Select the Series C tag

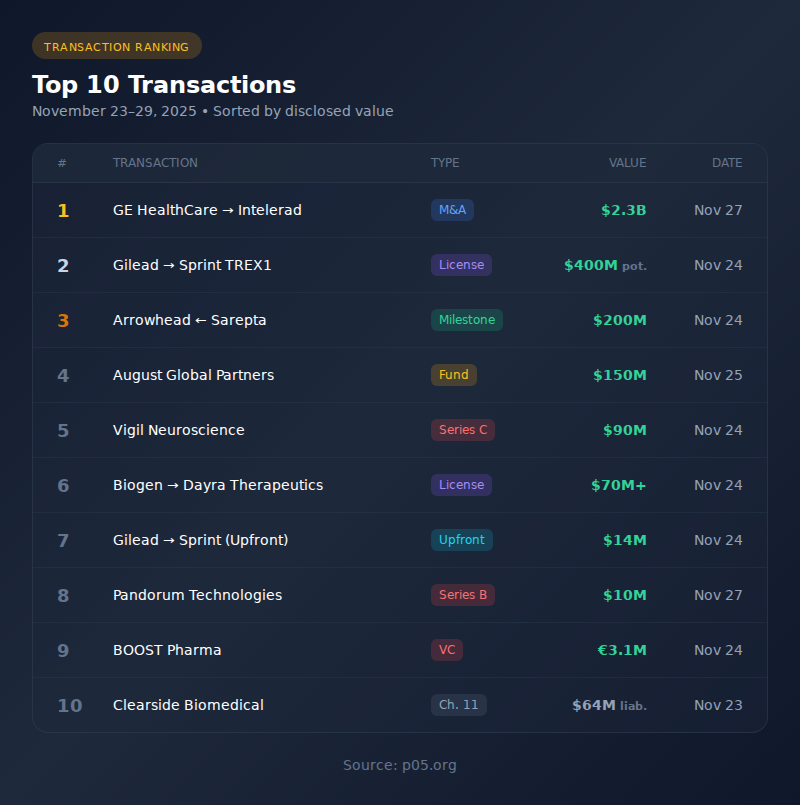coord(462,430)
